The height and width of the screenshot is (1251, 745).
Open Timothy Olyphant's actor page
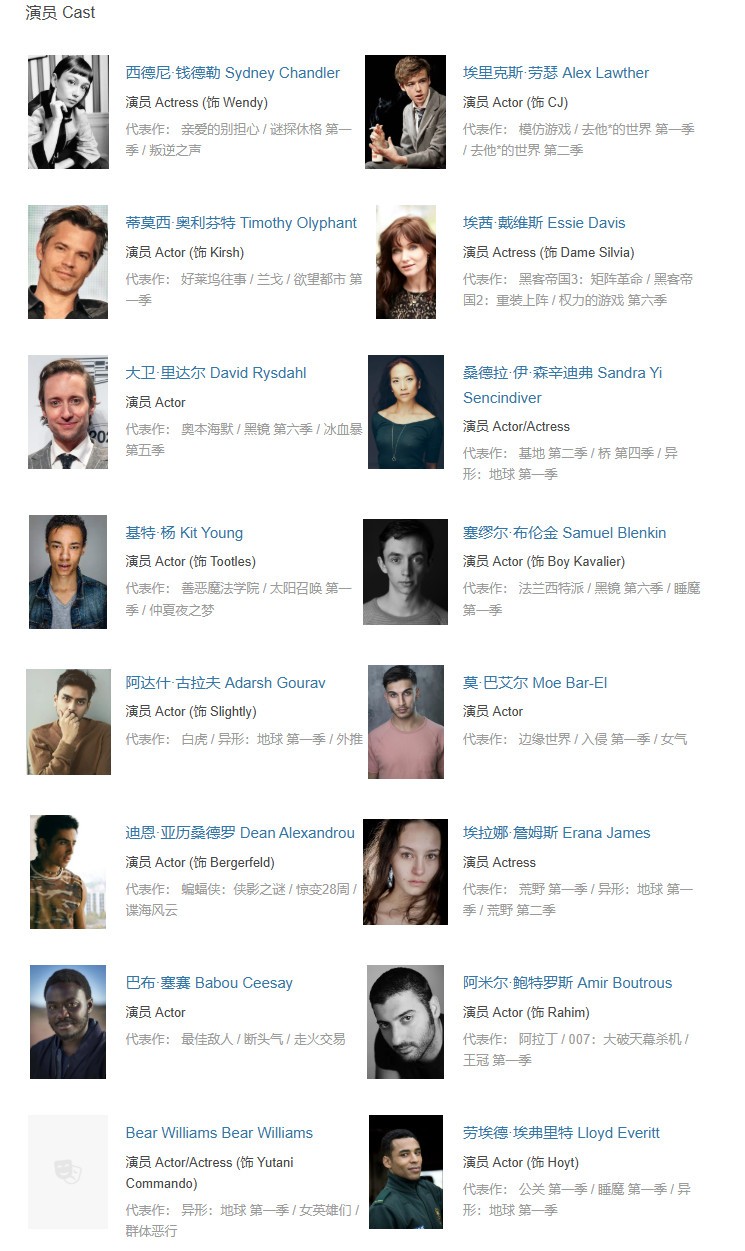[x=241, y=223]
